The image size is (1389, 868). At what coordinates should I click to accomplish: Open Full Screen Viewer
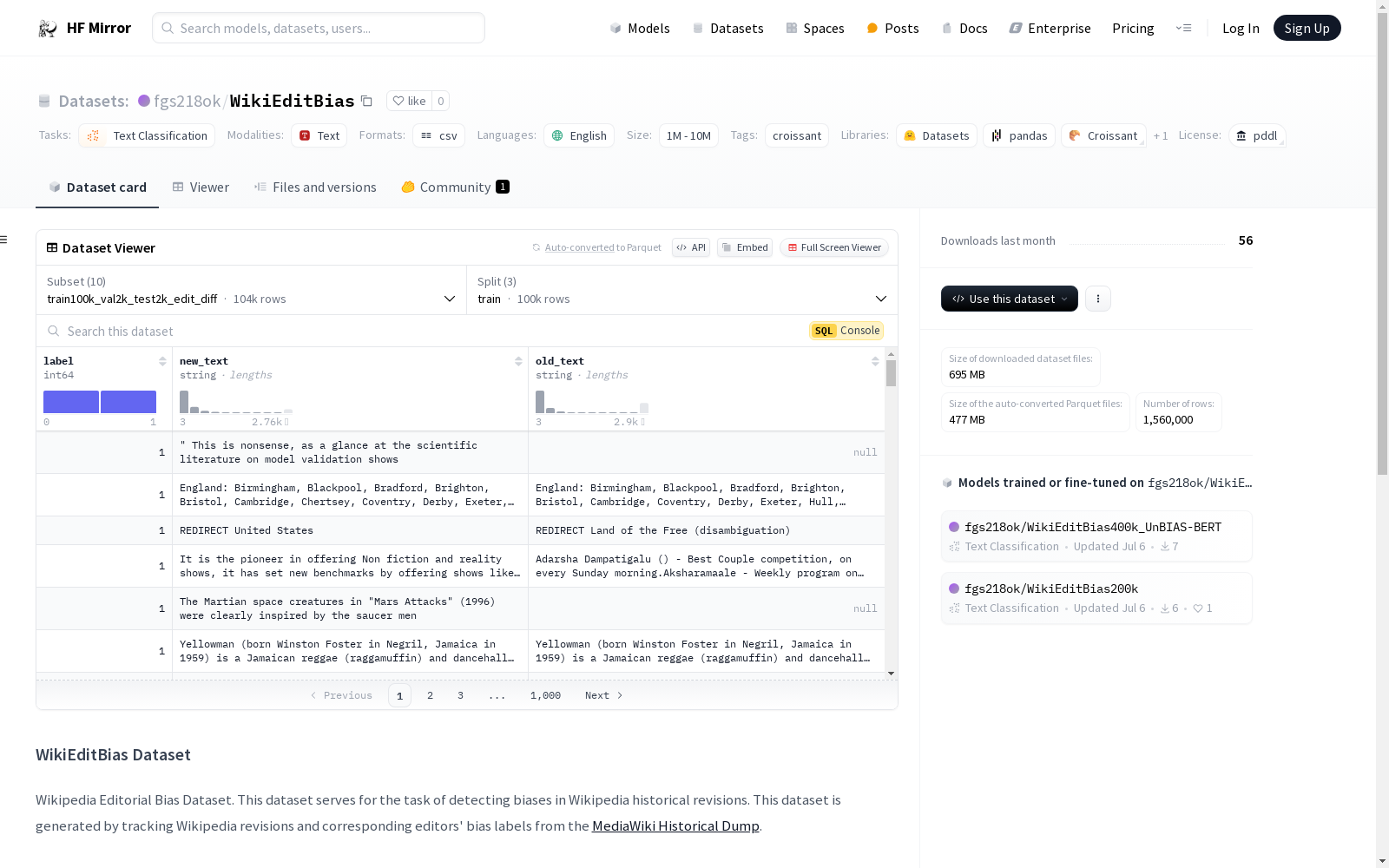coord(834,247)
